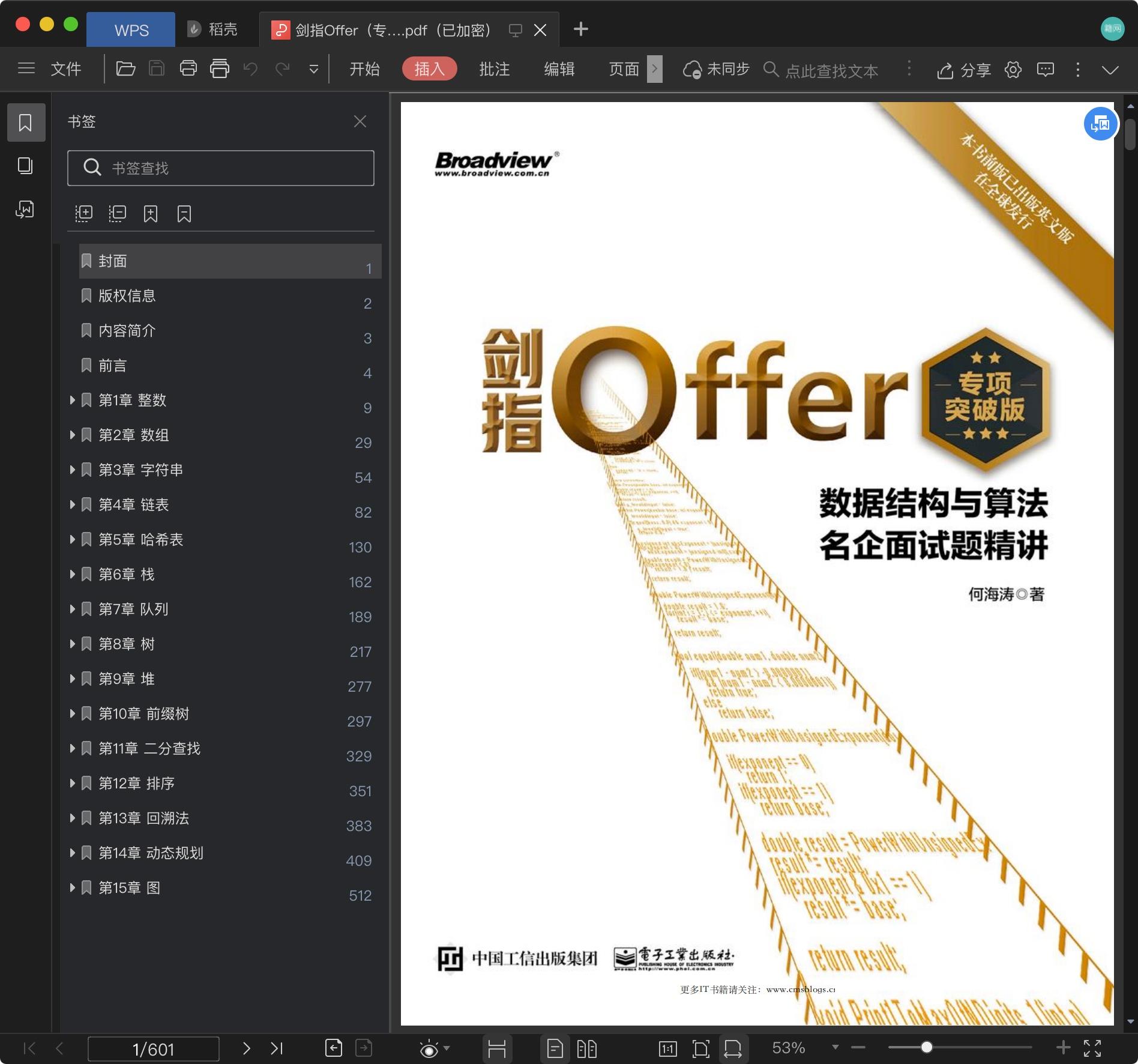The image size is (1138, 1064).
Task: Expand the 第15章 图 bookmark
Action: [x=72, y=887]
